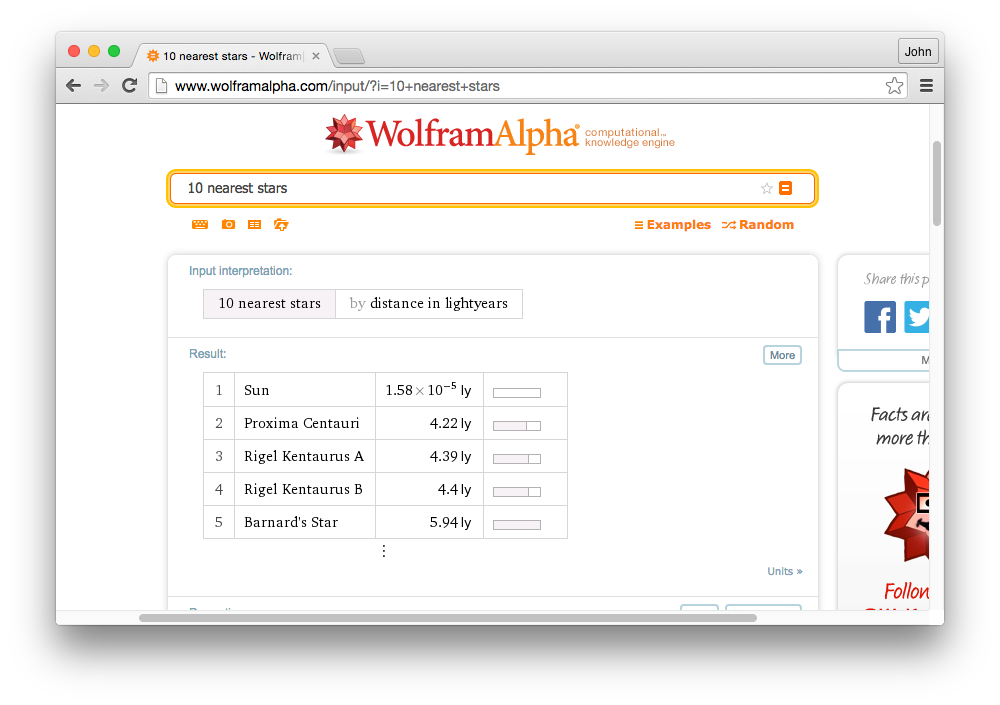Select the 10 nearest stars tab

230,56
